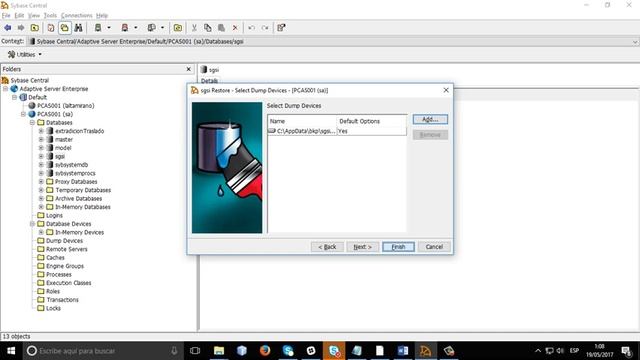Image resolution: width=640 pixels, height=360 pixels.
Task: Collapse the Default server group node
Action: point(14,97)
